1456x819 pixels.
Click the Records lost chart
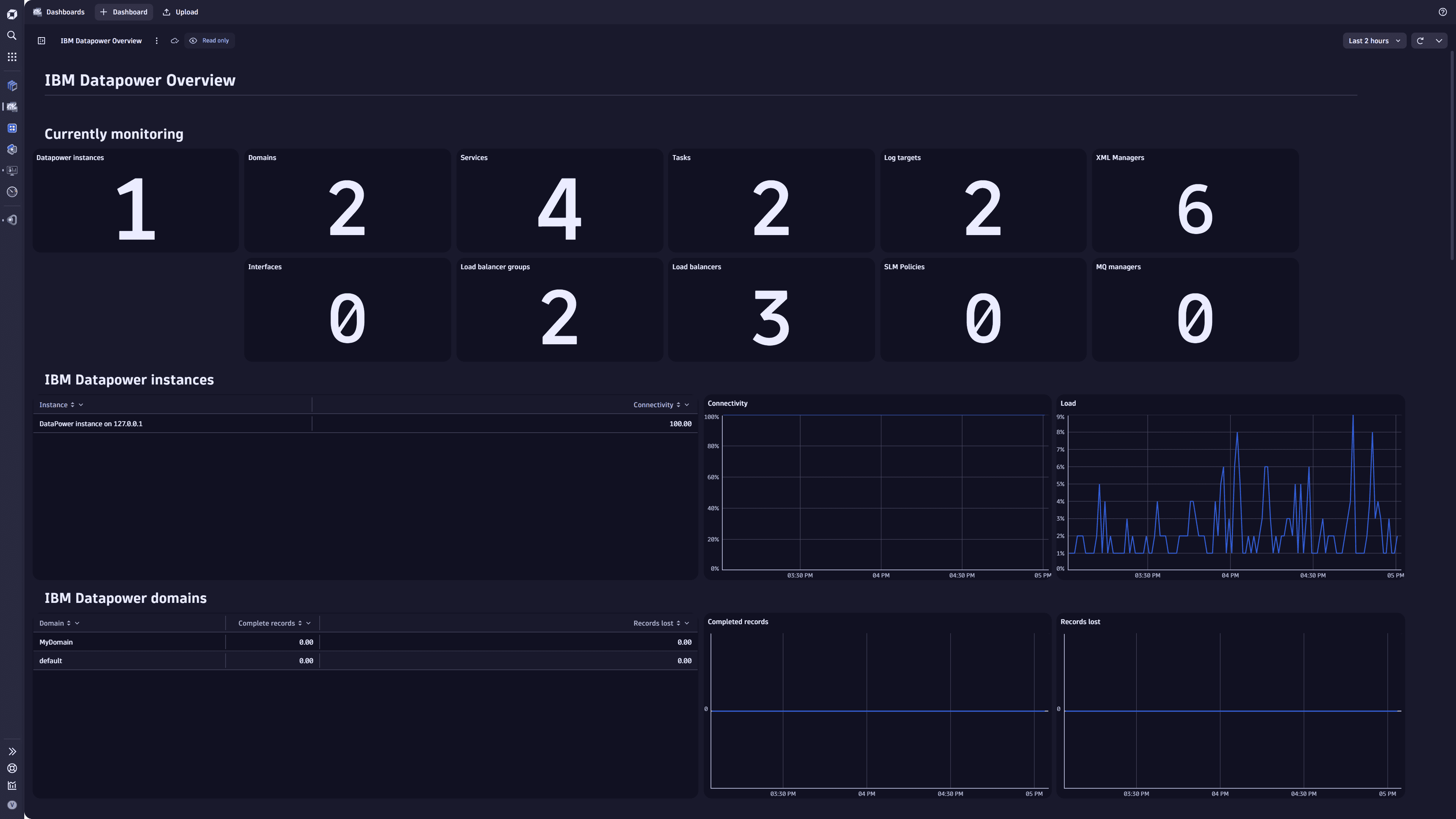point(1230,706)
